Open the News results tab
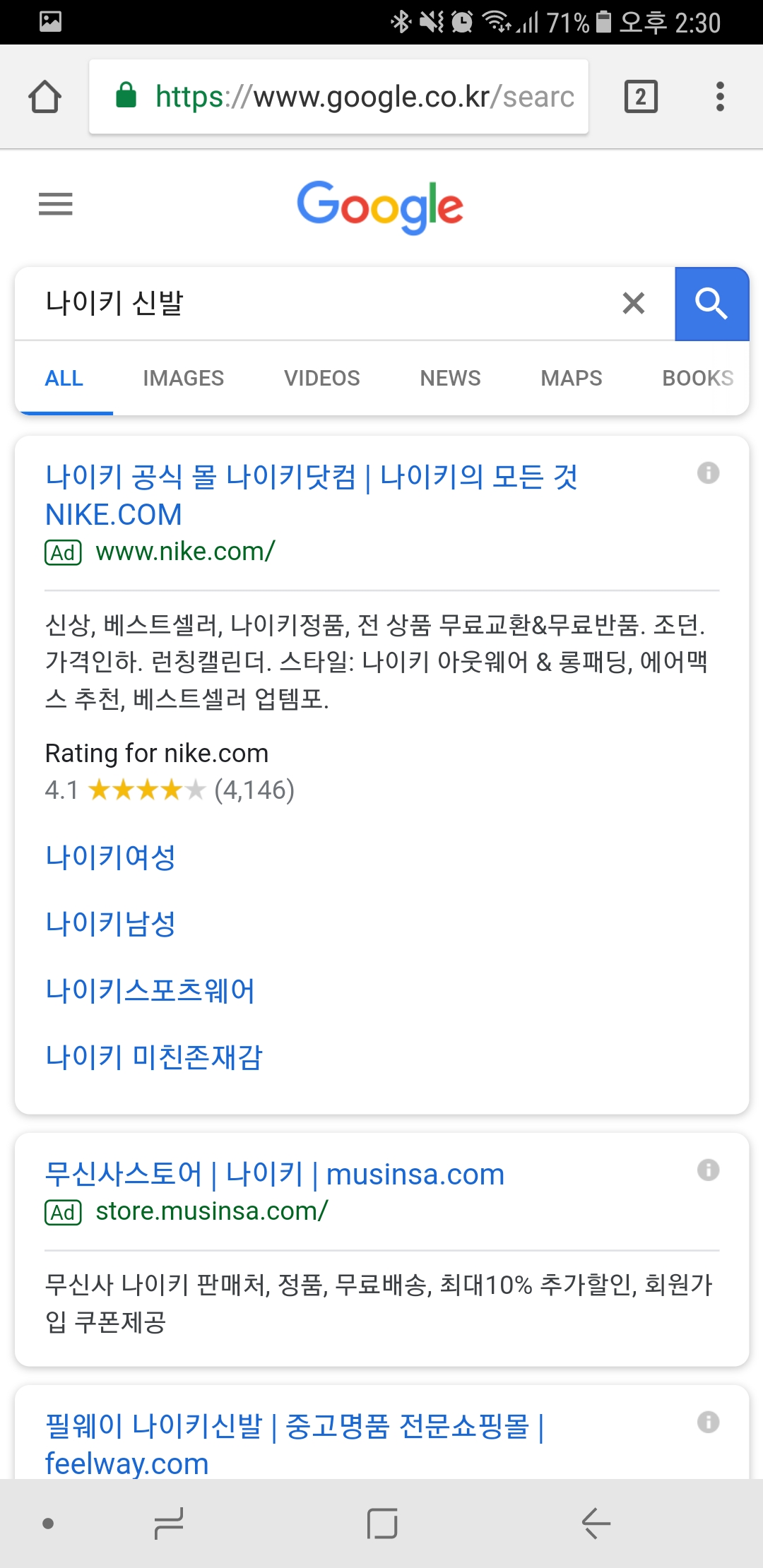This screenshot has width=763, height=1568. (450, 379)
